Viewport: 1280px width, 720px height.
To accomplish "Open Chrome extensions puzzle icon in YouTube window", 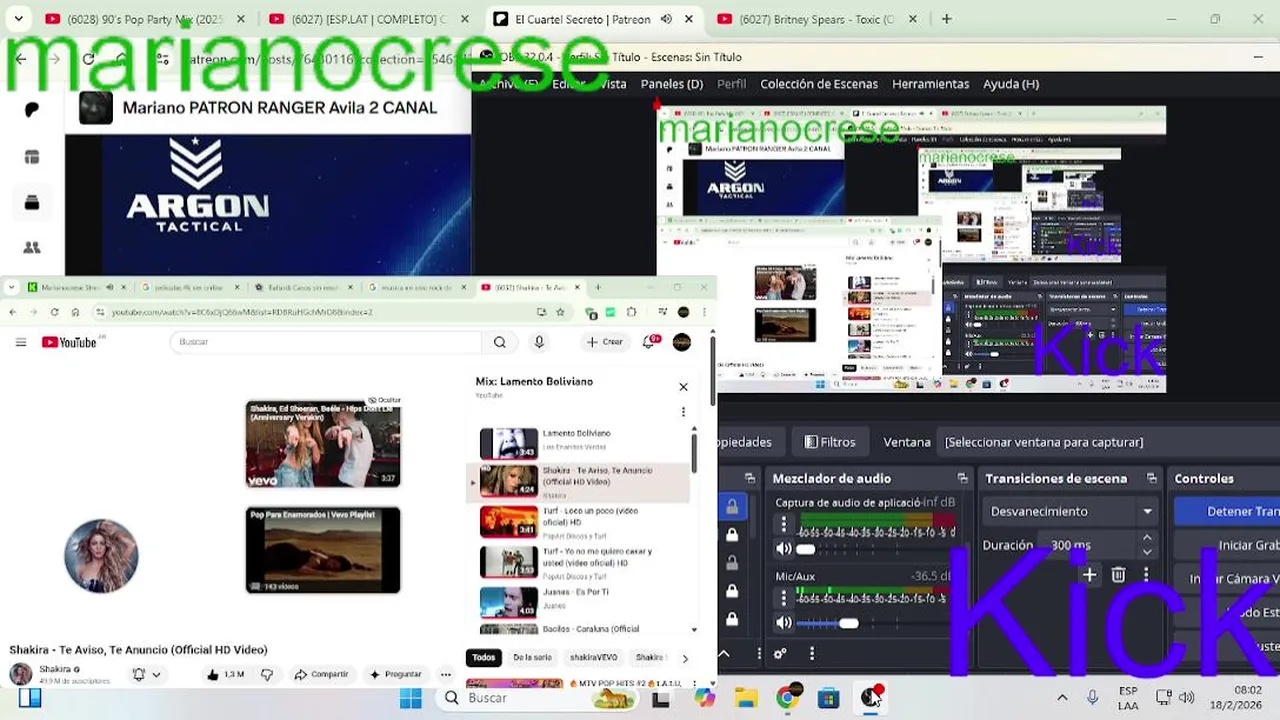I will click(x=631, y=312).
